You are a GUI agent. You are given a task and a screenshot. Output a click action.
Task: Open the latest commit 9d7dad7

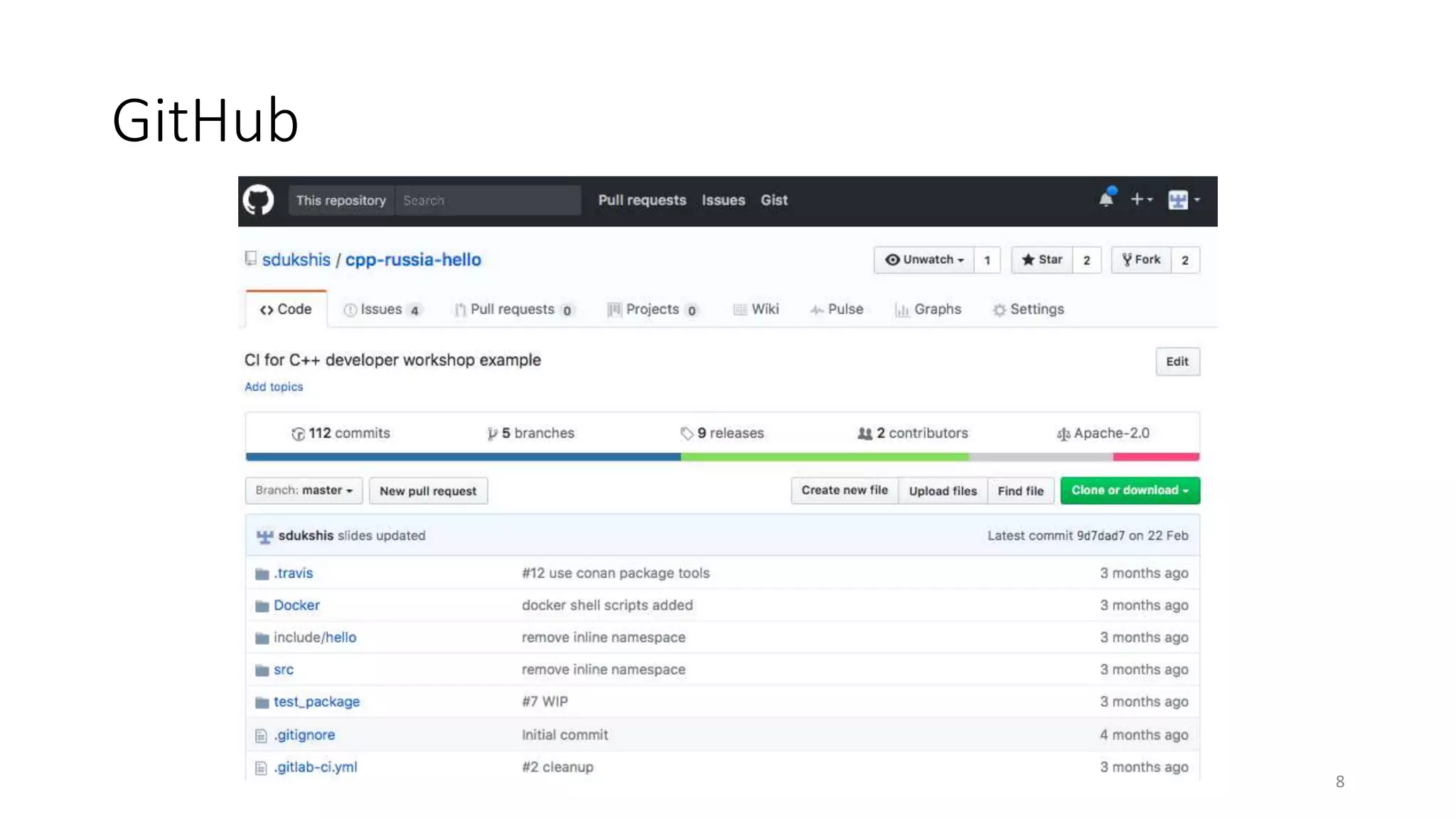[x=1101, y=535]
